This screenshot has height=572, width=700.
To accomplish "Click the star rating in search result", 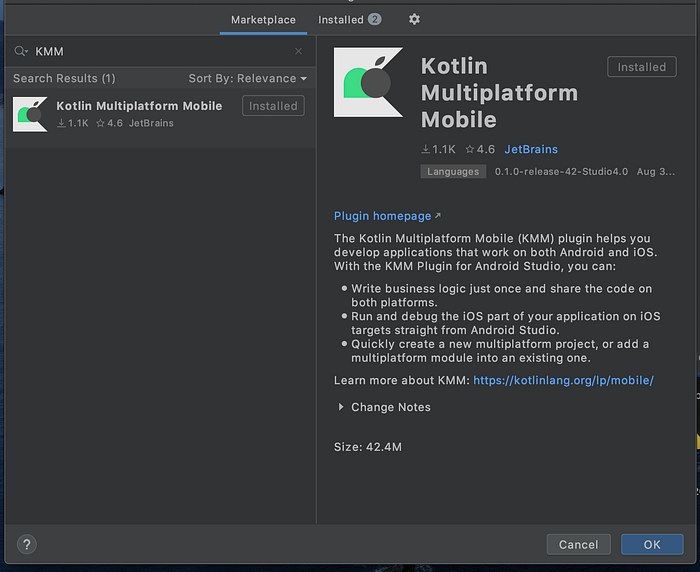I will point(109,123).
